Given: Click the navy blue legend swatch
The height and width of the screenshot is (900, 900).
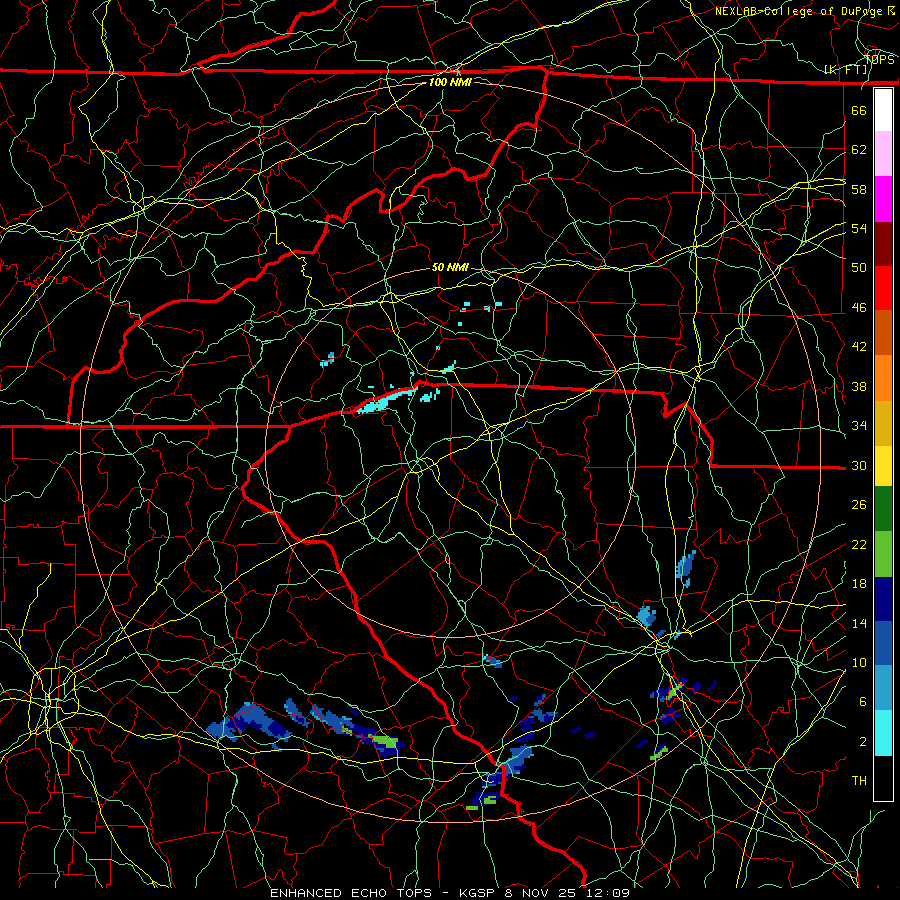Looking at the screenshot, I should [883, 599].
